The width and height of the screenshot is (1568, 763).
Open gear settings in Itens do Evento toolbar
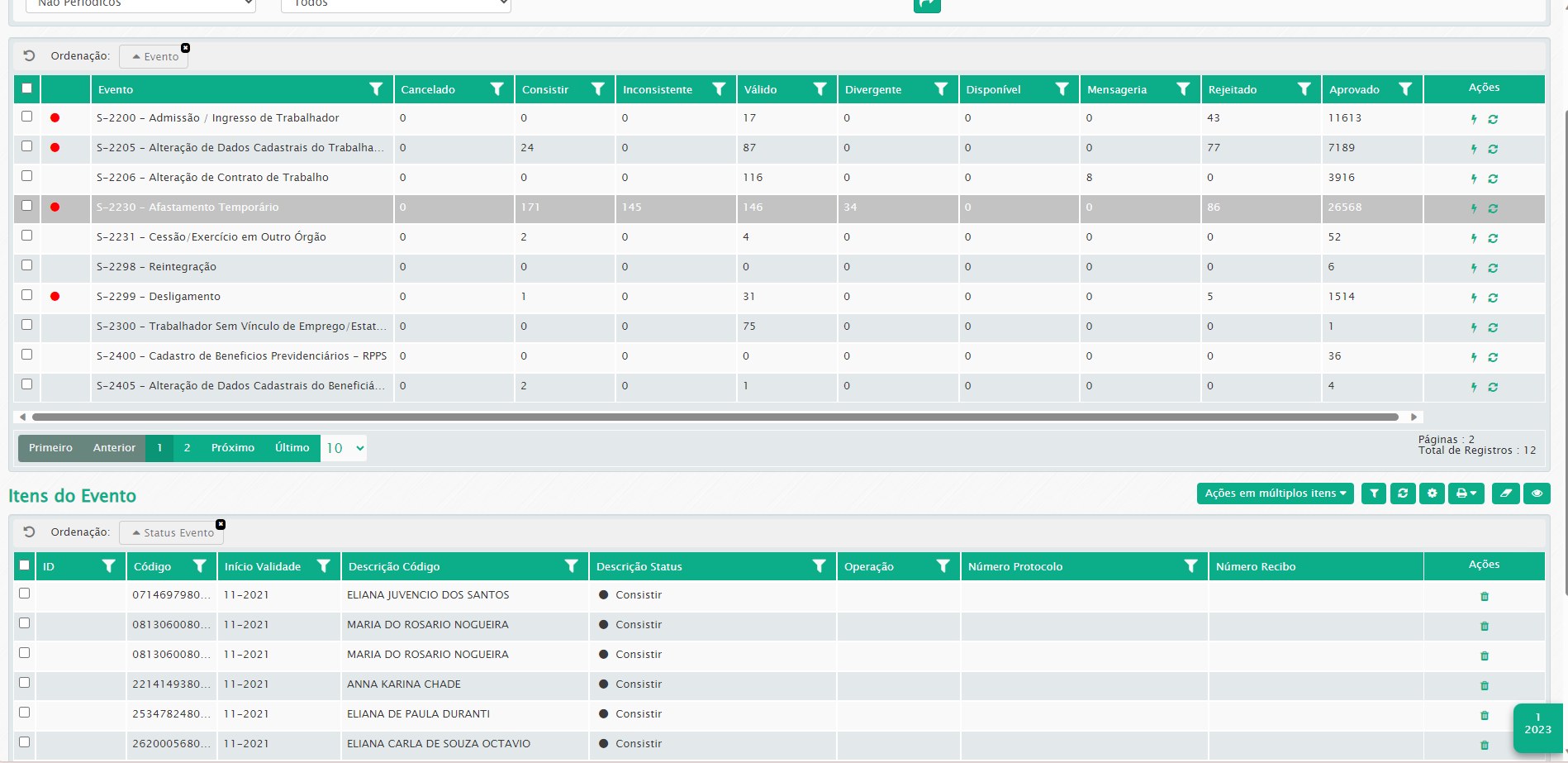pyautogui.click(x=1432, y=494)
